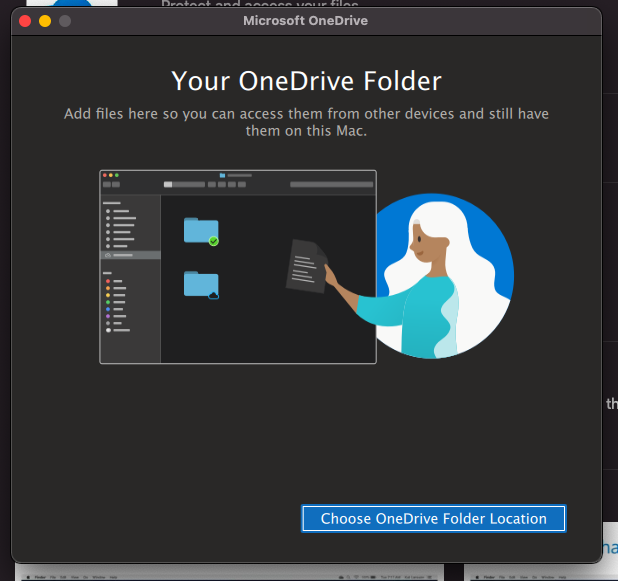Click the folder icon with green checkmark
This screenshot has width=618, height=581.
(201, 231)
